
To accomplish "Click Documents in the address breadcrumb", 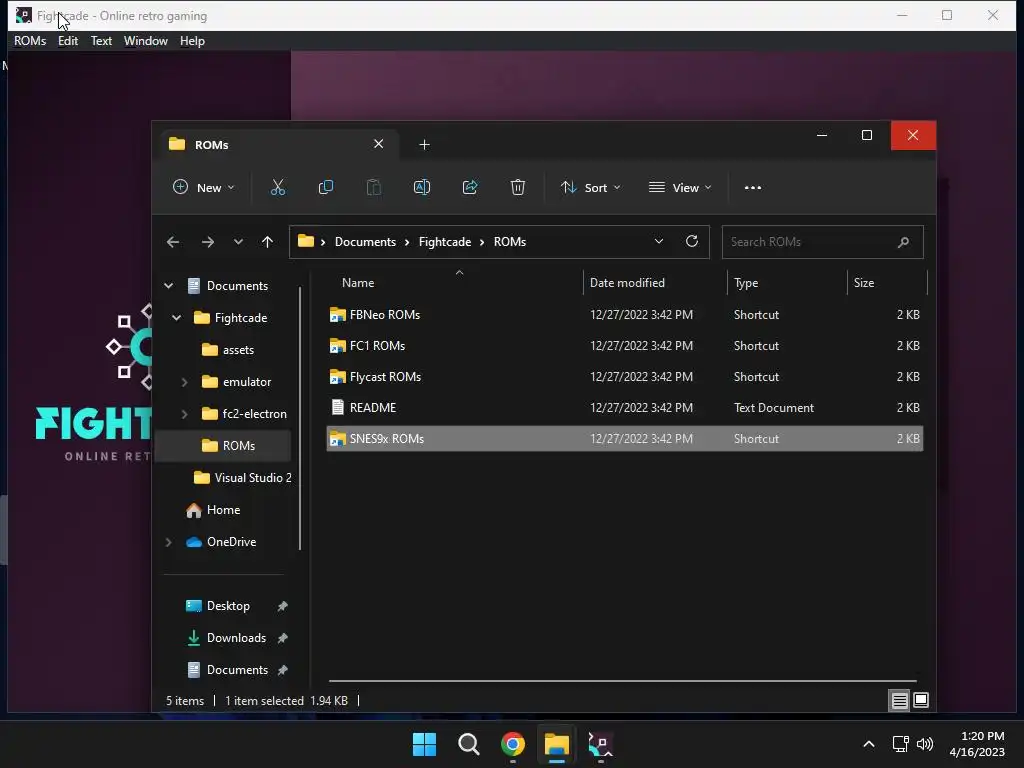I will (x=365, y=242).
